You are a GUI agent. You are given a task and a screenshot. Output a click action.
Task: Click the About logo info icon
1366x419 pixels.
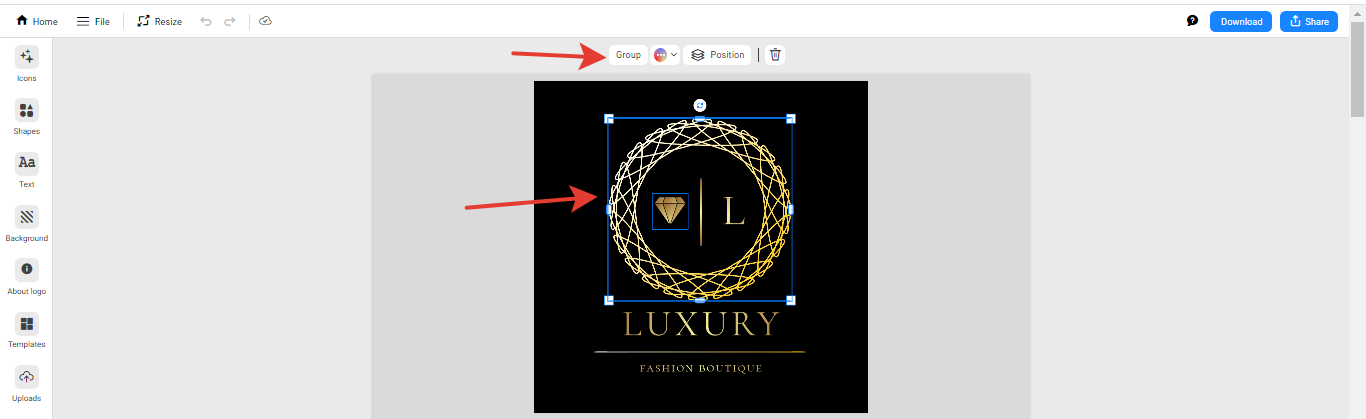[x=26, y=270]
